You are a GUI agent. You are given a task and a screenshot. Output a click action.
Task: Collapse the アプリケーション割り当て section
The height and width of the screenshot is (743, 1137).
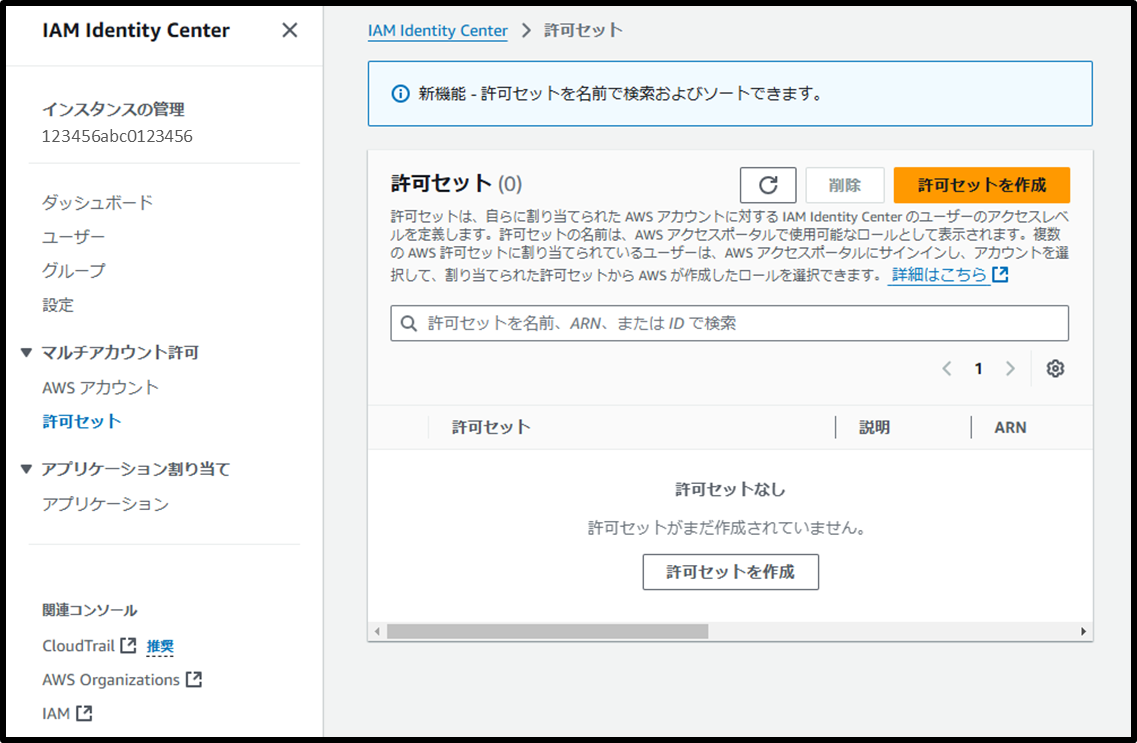(27, 469)
